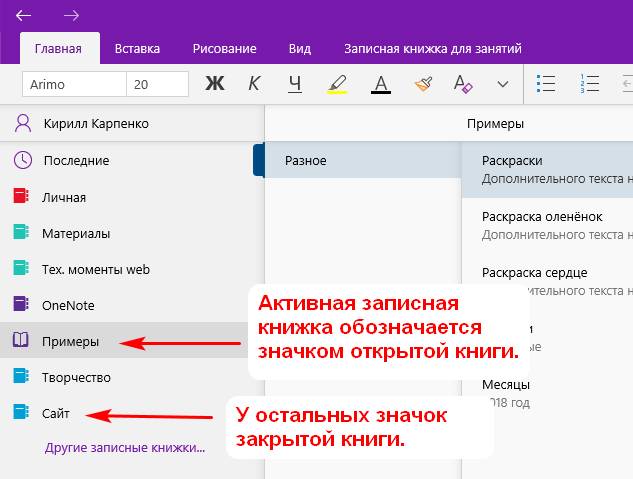Open the Вид tab
The height and width of the screenshot is (479, 633).
pos(300,49)
